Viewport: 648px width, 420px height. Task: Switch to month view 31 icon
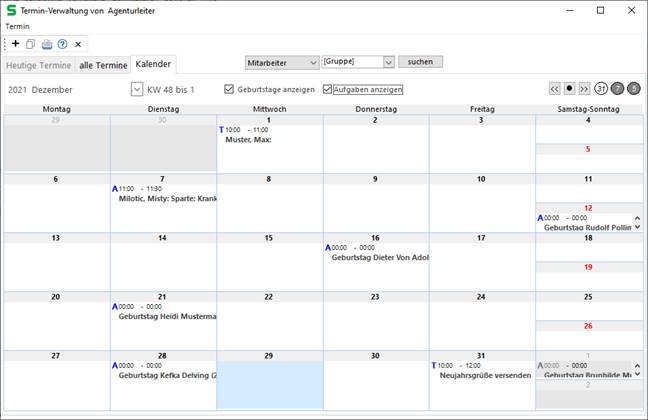[x=601, y=89]
